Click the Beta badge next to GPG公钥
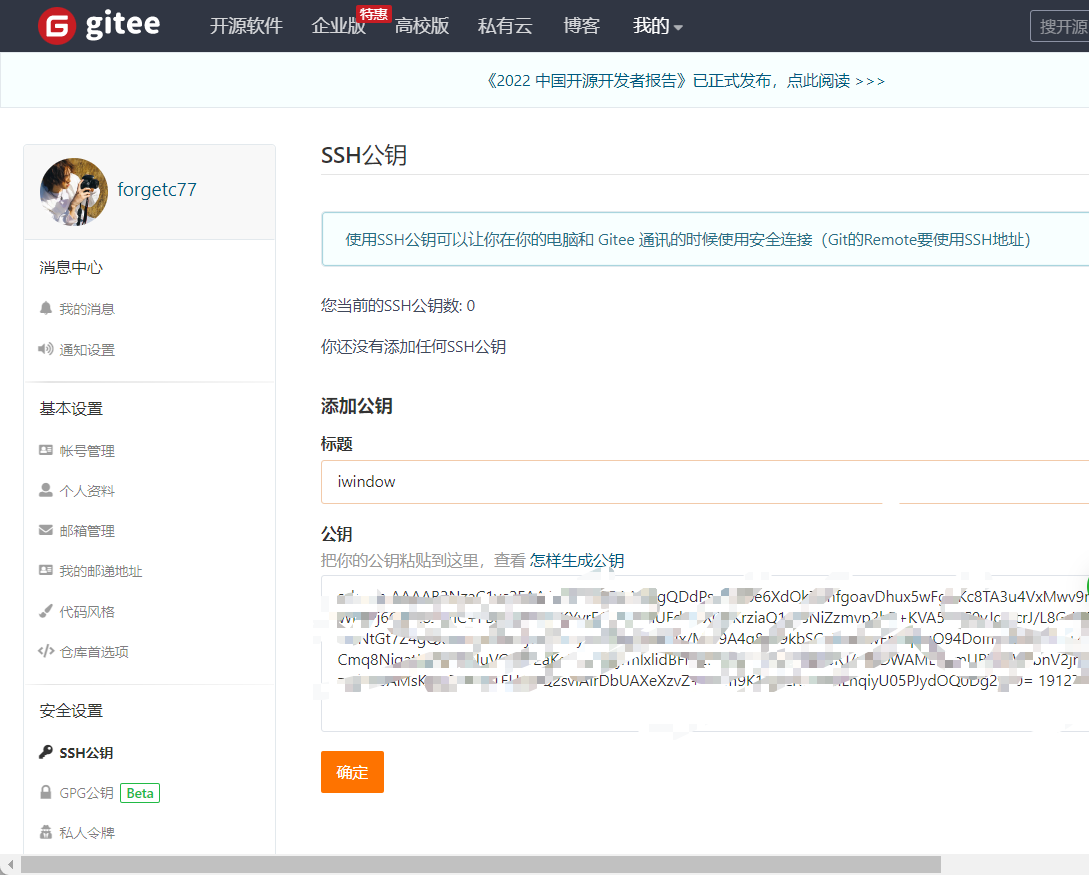1089x875 pixels. click(x=140, y=793)
